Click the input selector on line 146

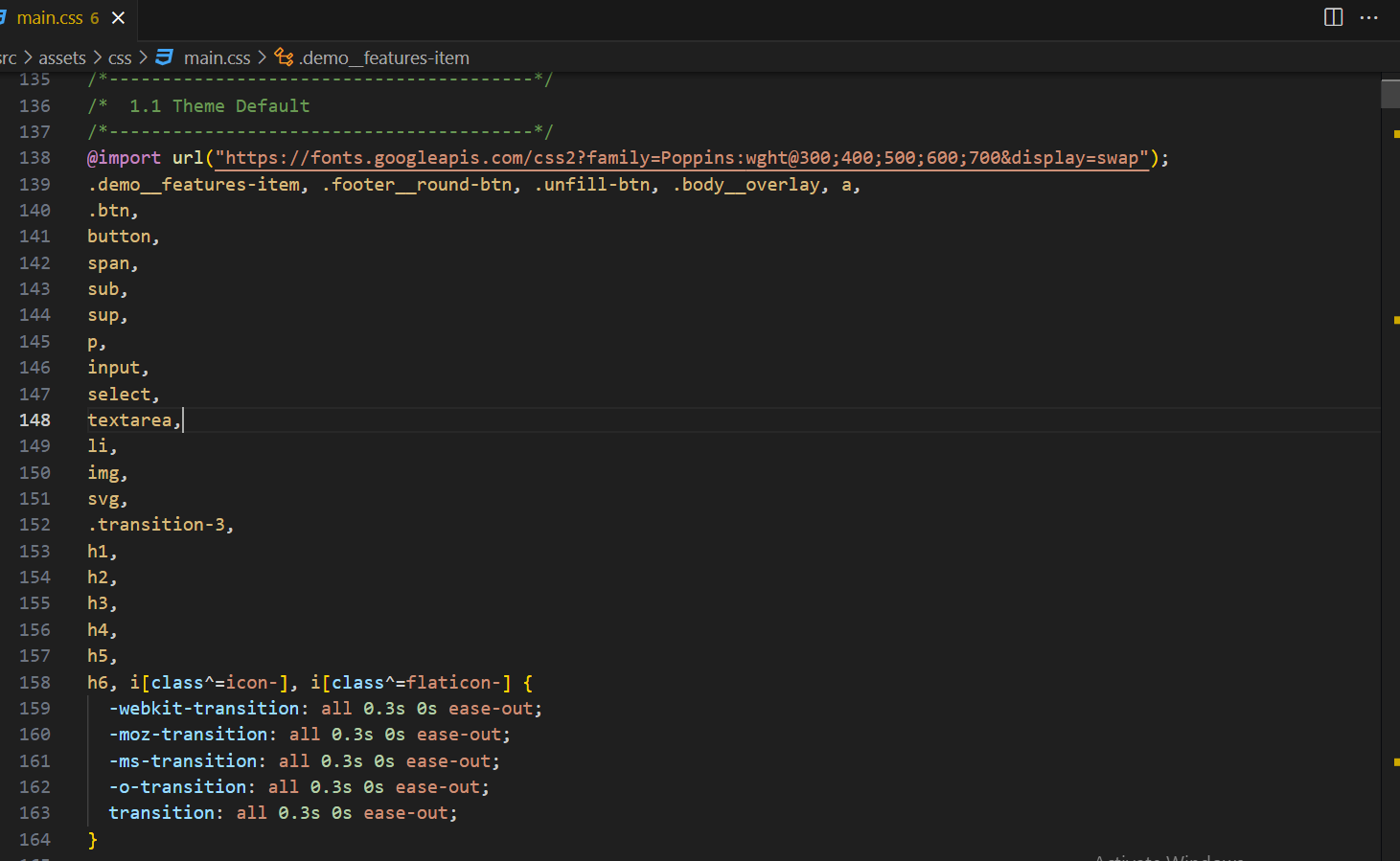(114, 368)
